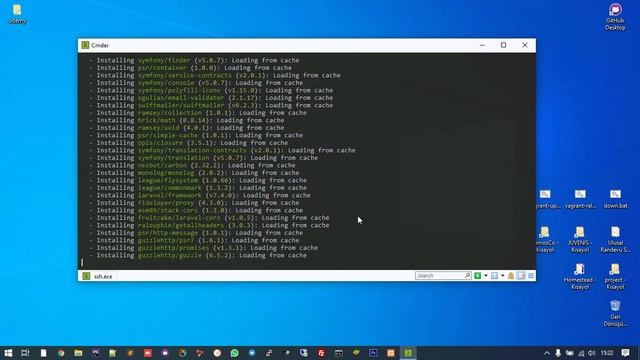Open File Explorer from the taskbar

tap(78, 353)
